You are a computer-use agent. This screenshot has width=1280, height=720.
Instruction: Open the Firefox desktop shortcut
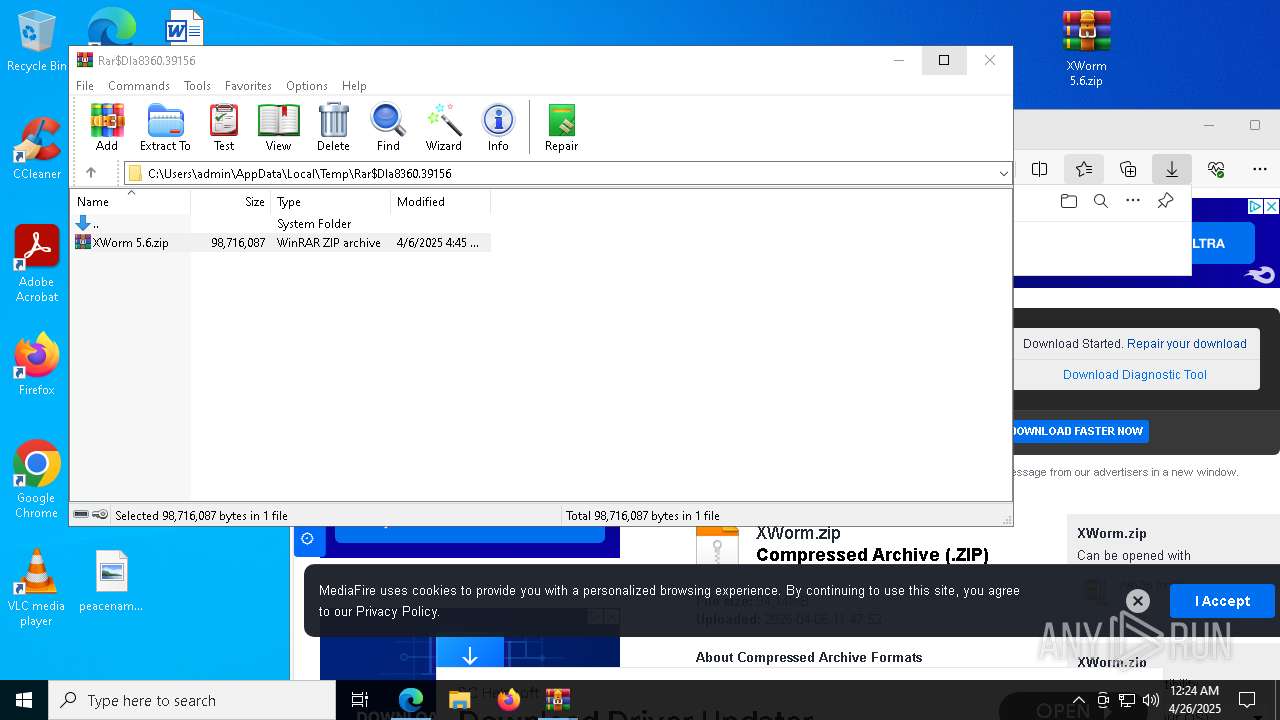click(36, 365)
